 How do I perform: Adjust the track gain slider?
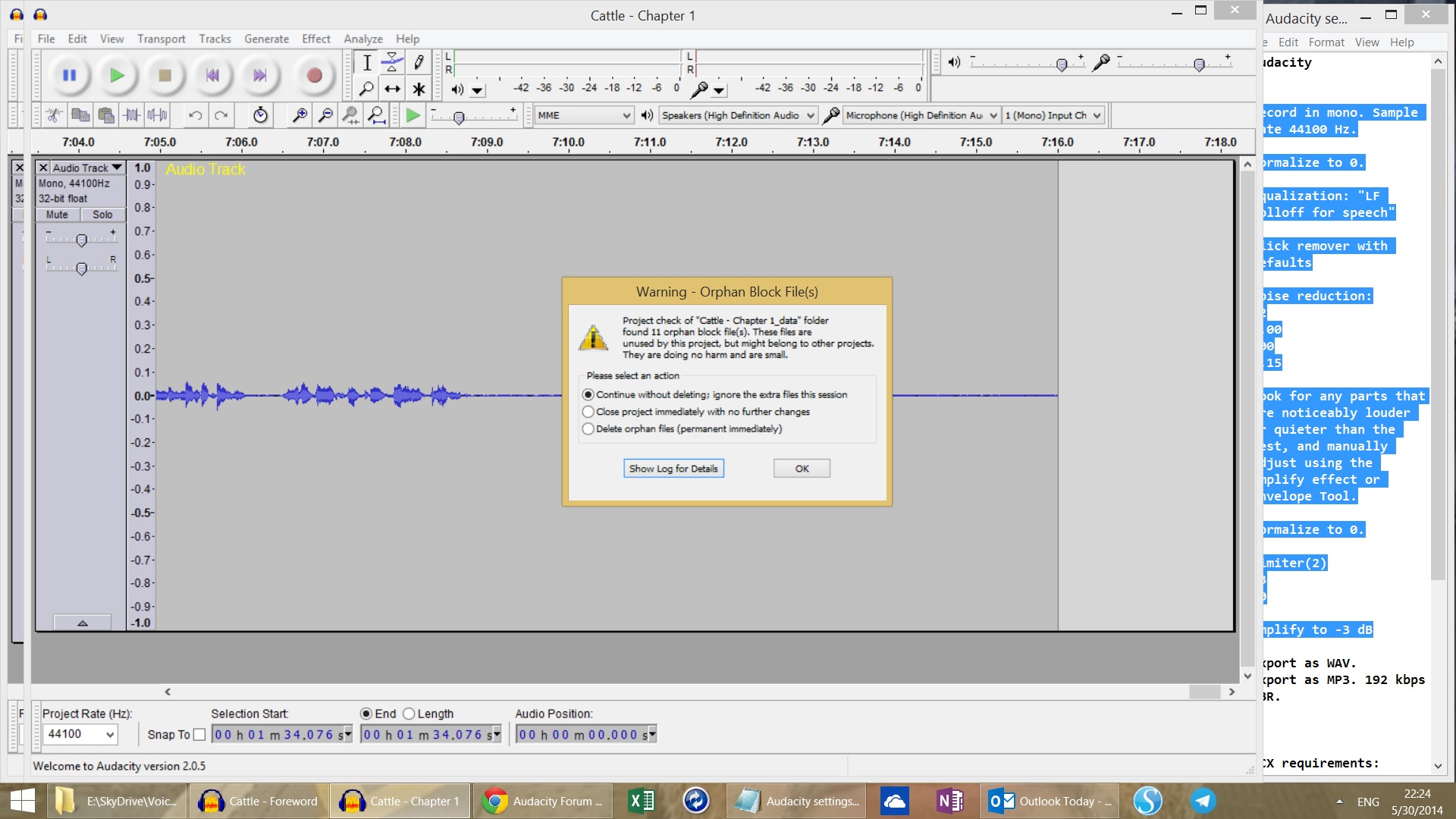81,240
